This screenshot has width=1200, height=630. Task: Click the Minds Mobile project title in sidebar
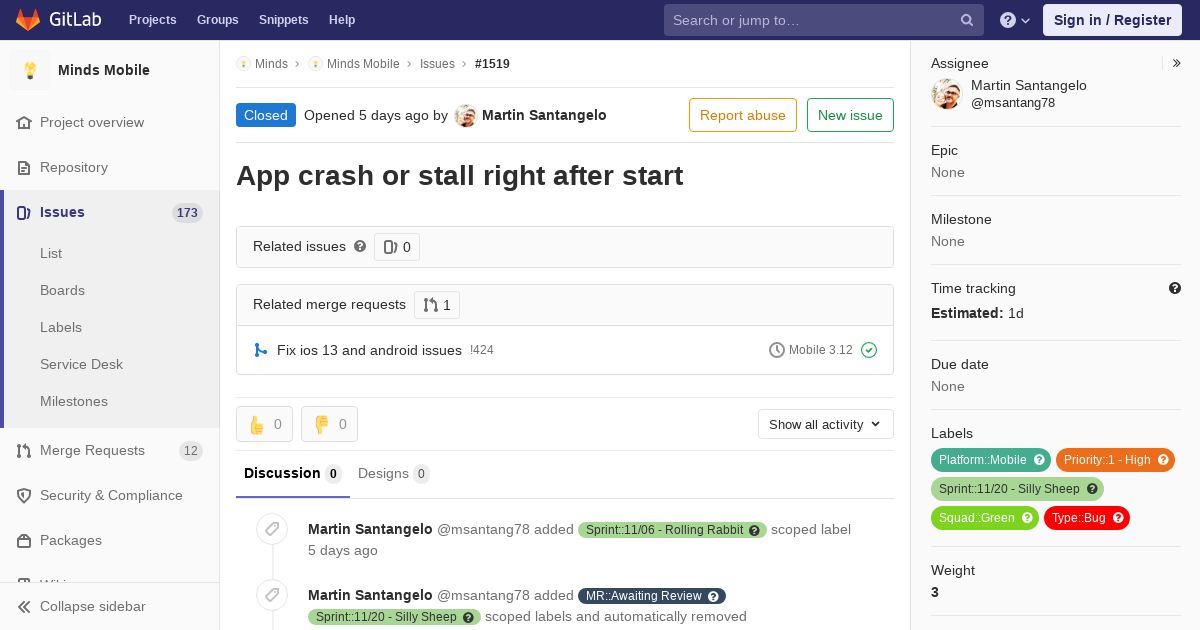[x=104, y=70]
